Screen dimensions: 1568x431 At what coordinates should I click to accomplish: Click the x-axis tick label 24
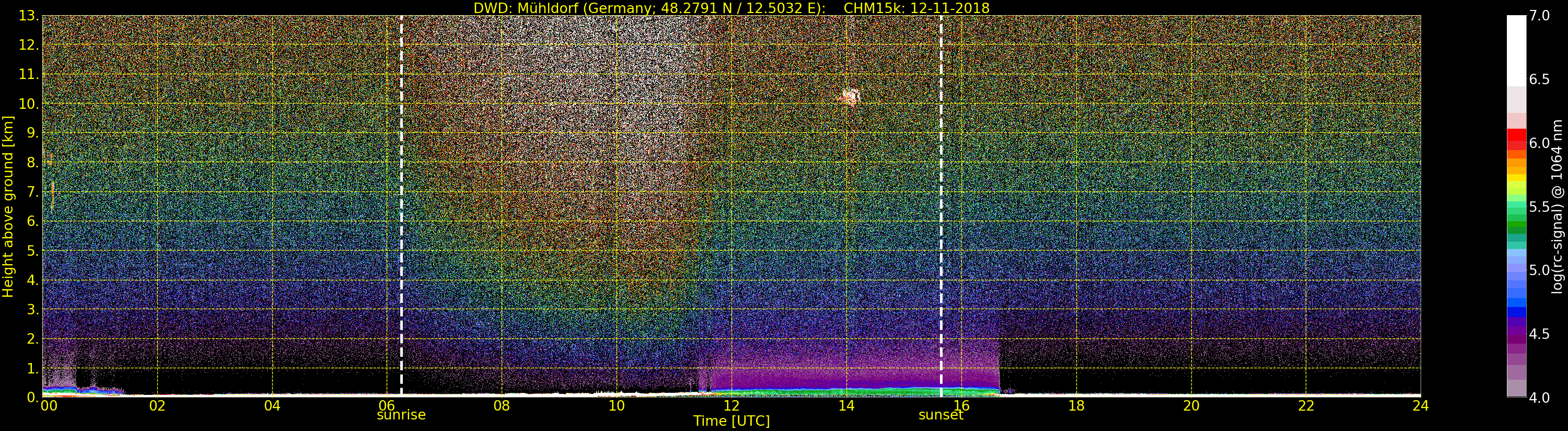pos(1420,406)
